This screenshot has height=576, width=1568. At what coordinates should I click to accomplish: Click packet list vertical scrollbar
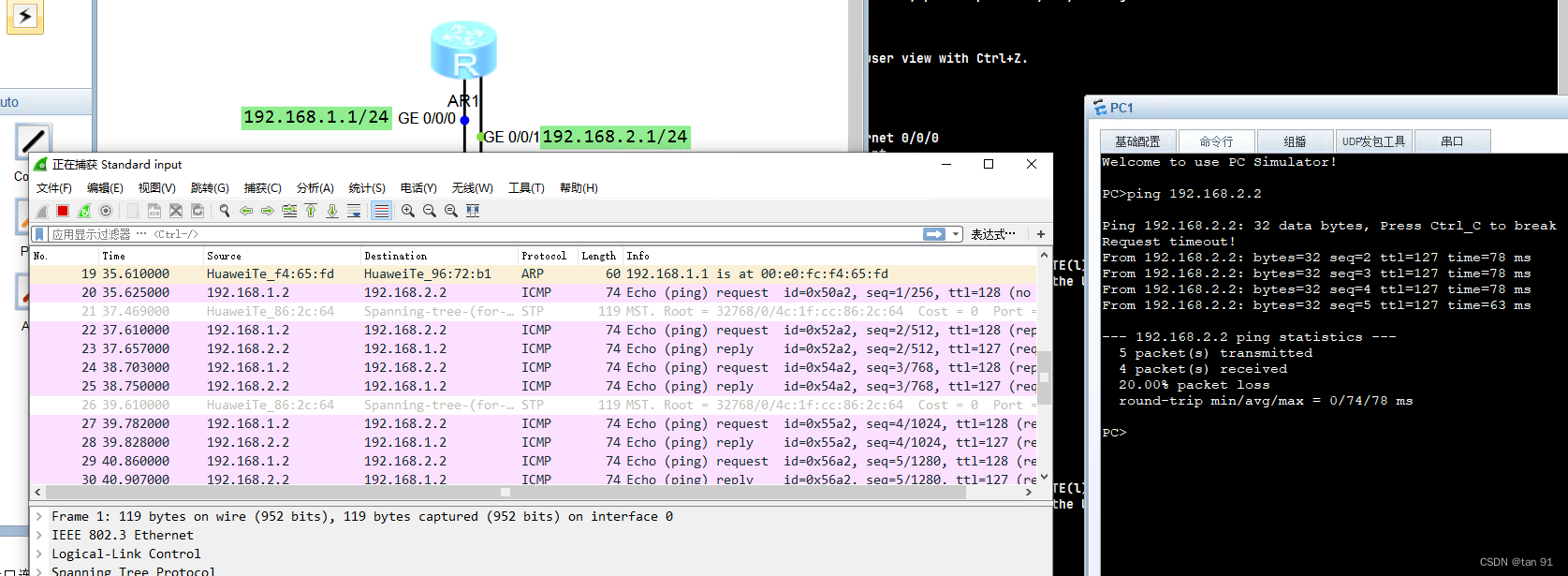[x=1044, y=377]
